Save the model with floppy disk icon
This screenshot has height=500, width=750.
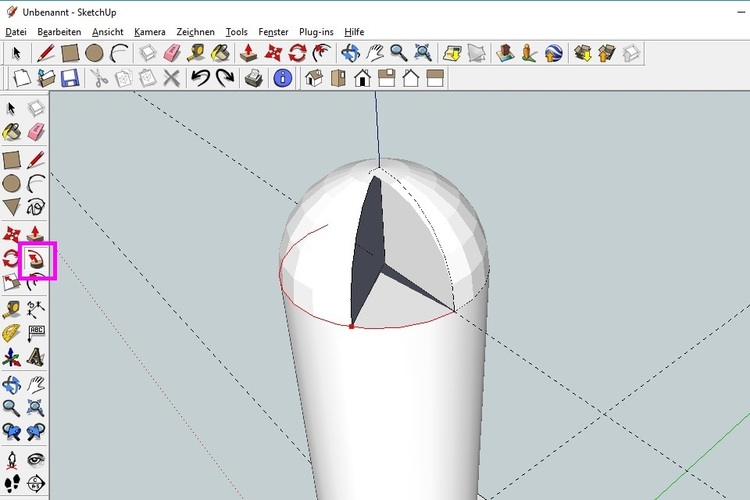click(x=70, y=78)
